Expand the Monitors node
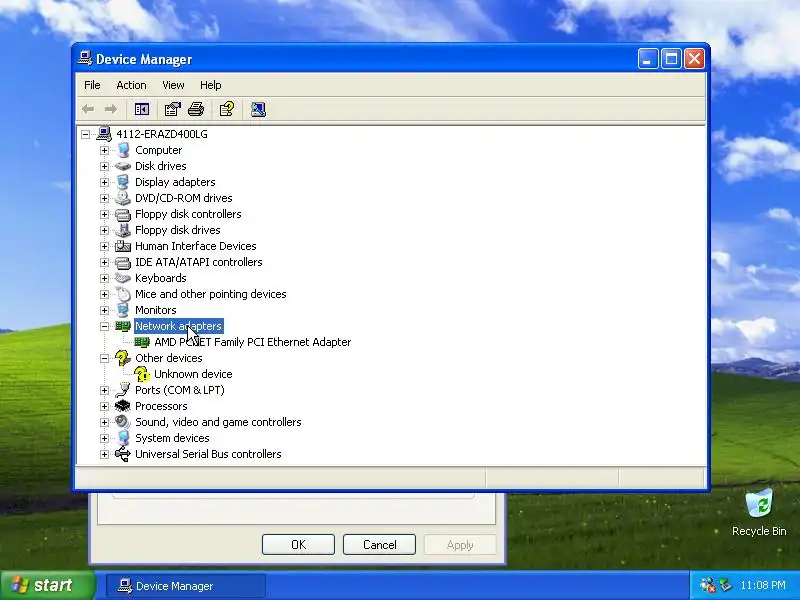Viewport: 800px width, 600px height. pyautogui.click(x=104, y=310)
